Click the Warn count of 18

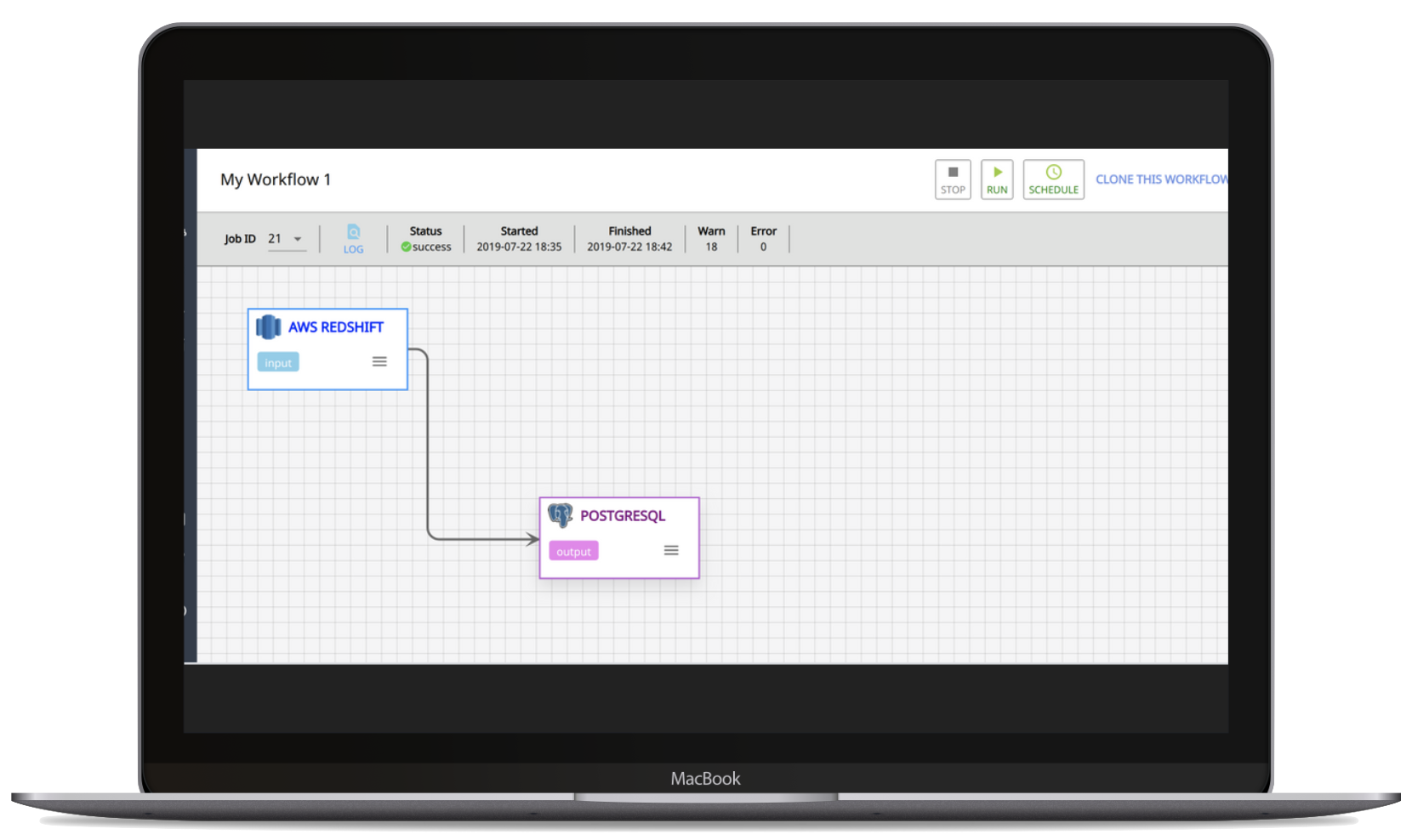(711, 247)
